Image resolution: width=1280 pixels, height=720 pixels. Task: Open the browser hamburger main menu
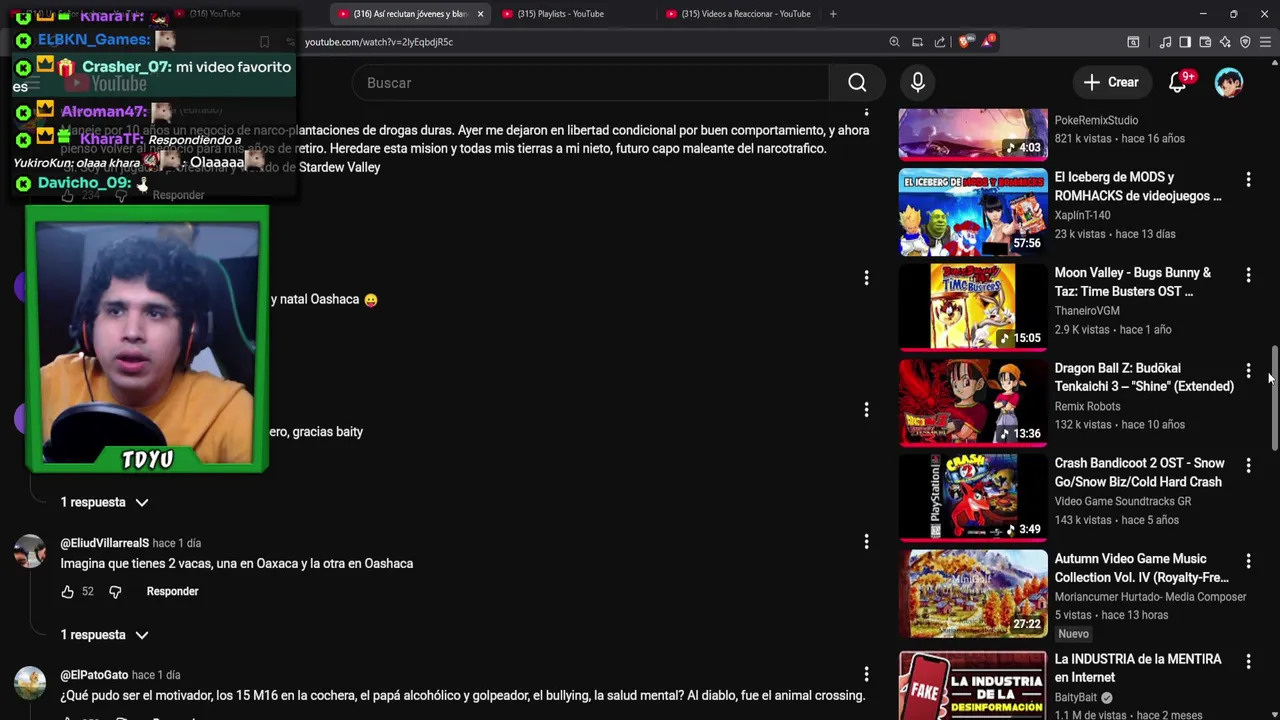1265,42
